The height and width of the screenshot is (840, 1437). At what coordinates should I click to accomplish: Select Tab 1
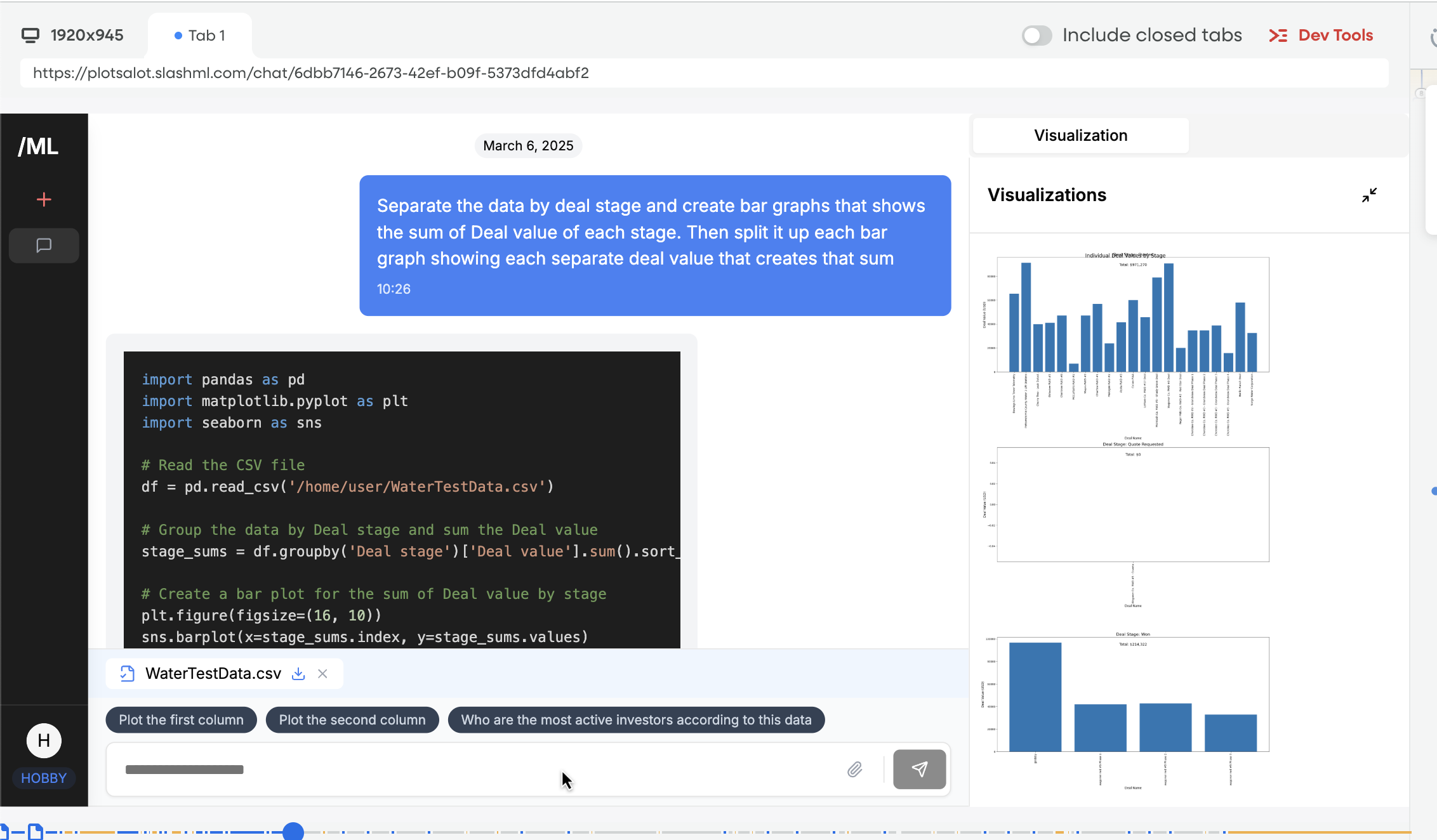tap(200, 36)
